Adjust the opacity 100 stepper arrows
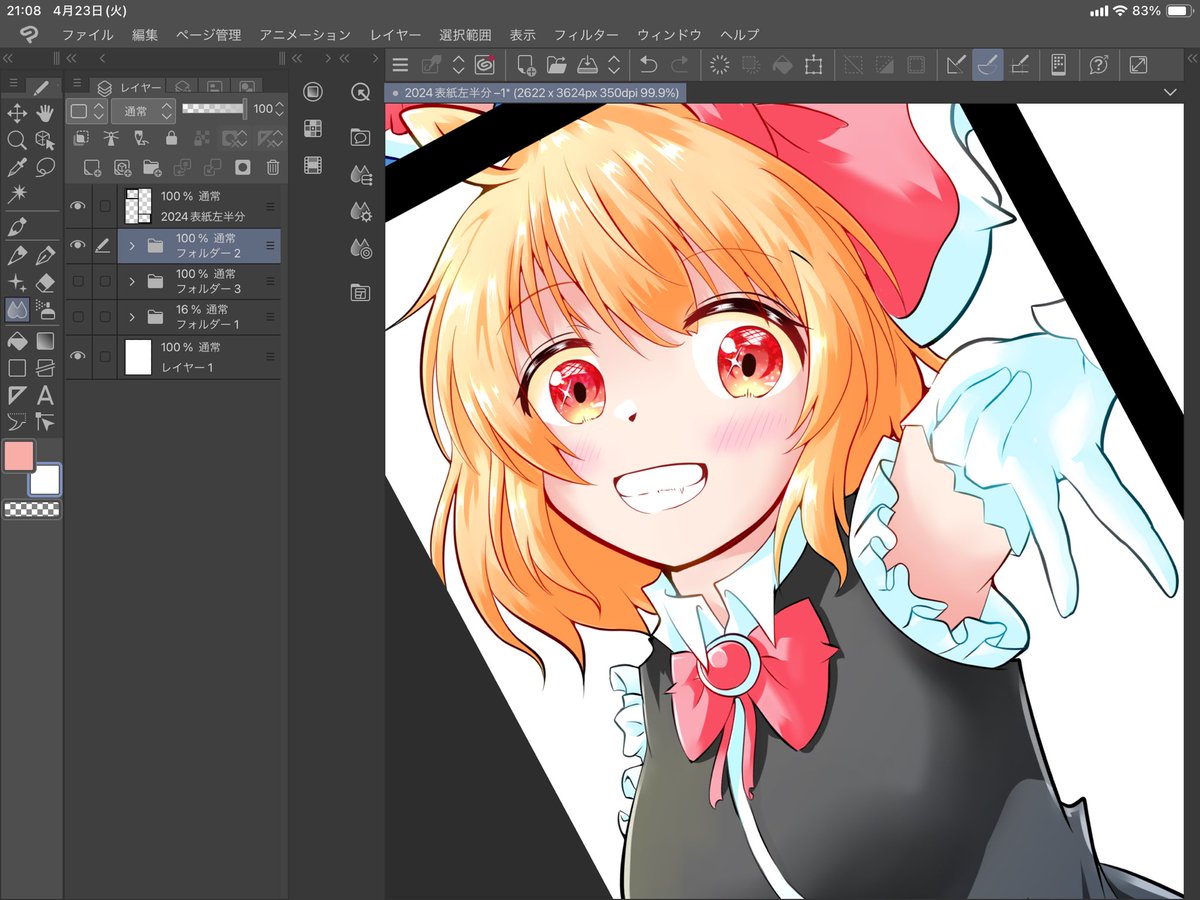This screenshot has height=900, width=1200. (279, 109)
